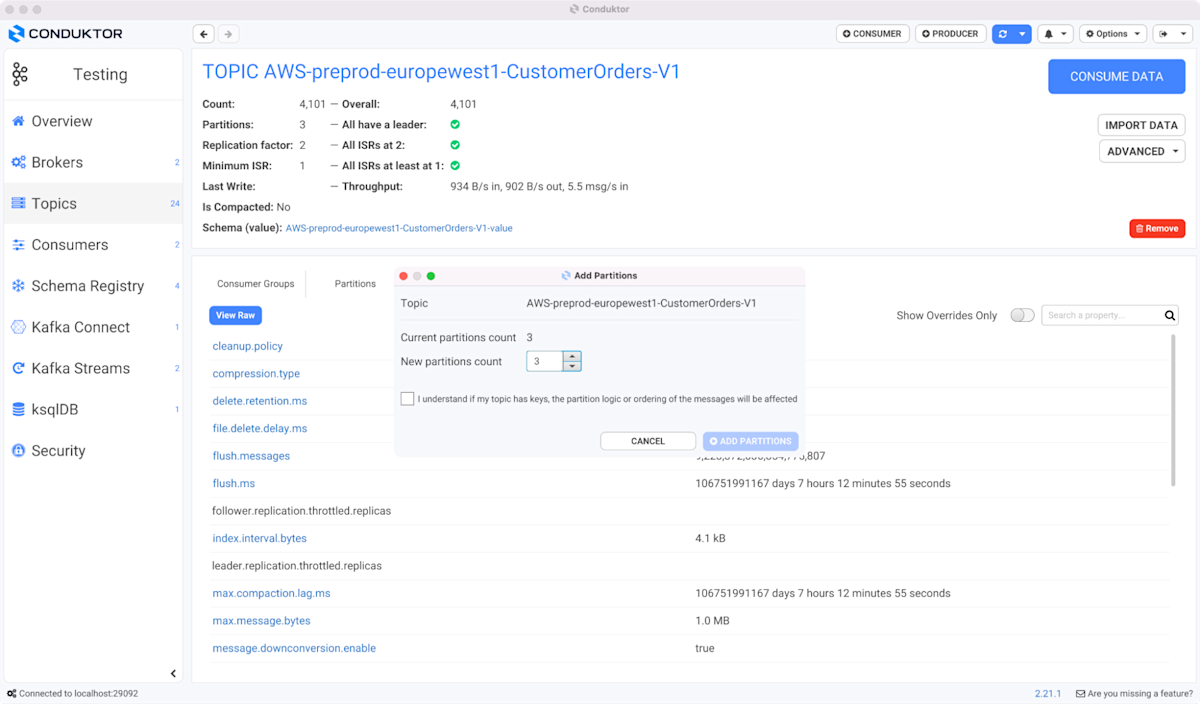1200x704 pixels.
Task: Toggle Show Overrides Only switch
Action: (1022, 315)
